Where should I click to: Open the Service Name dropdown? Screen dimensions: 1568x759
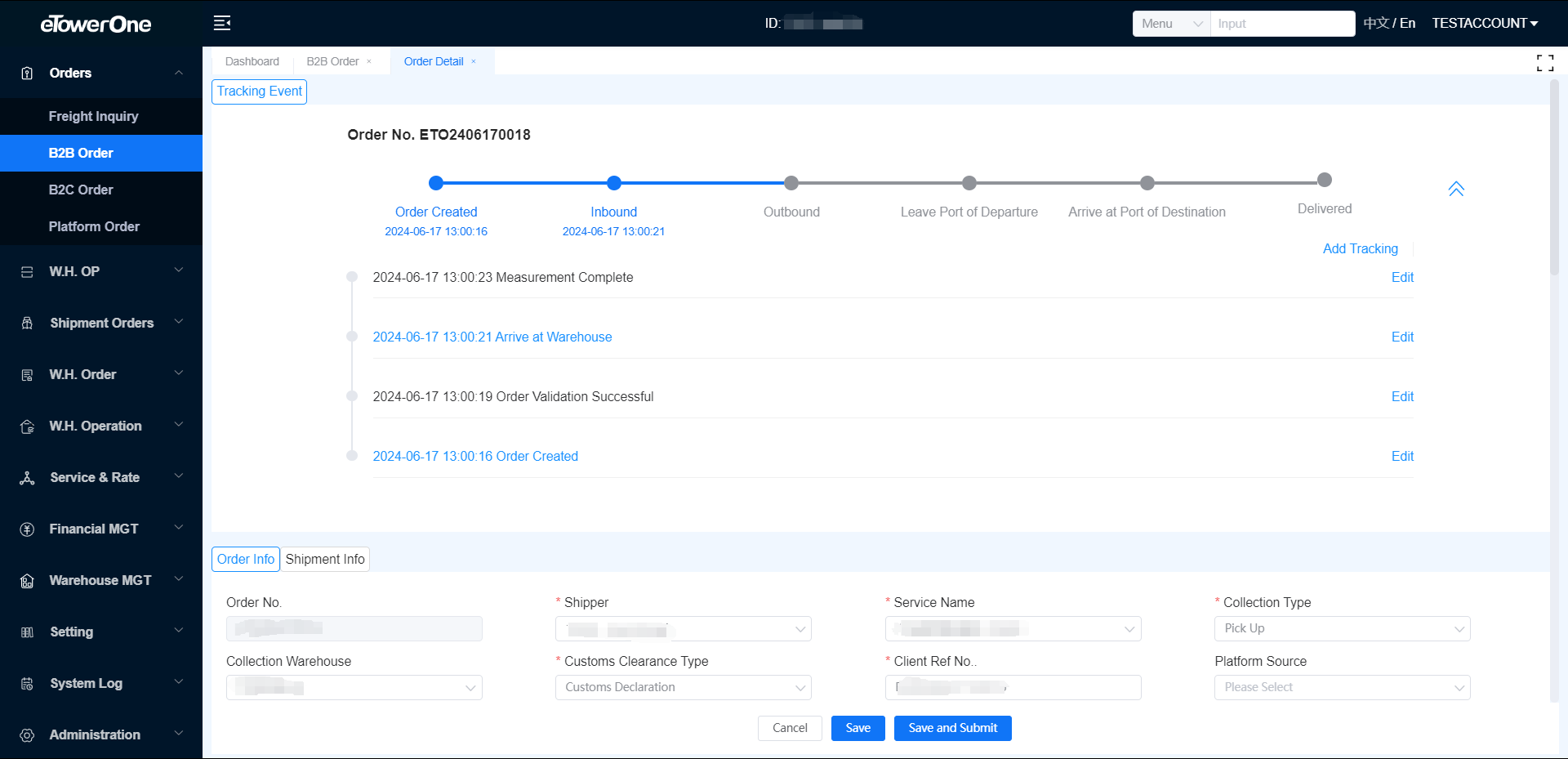click(x=1013, y=628)
